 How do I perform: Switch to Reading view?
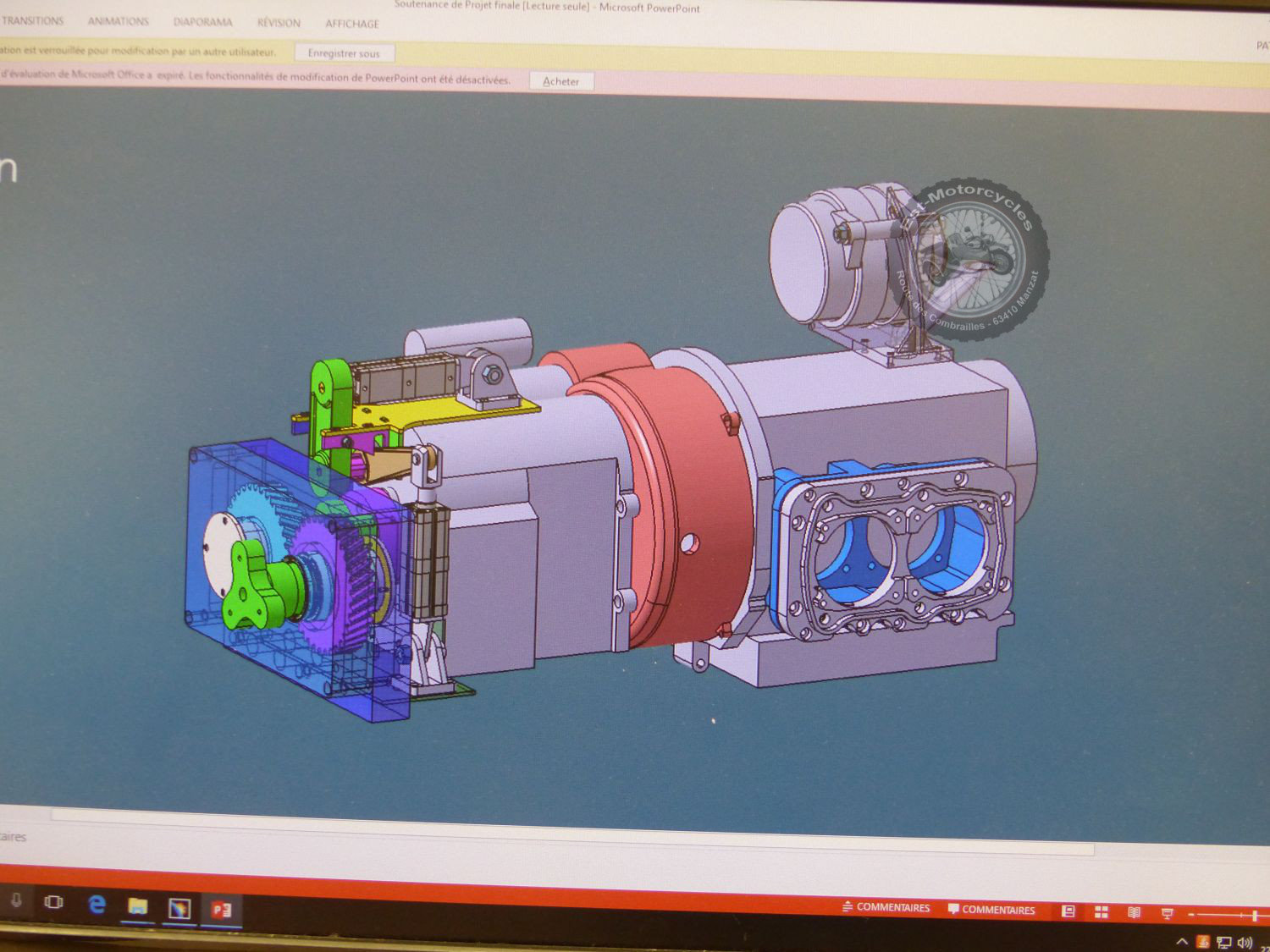1134,912
